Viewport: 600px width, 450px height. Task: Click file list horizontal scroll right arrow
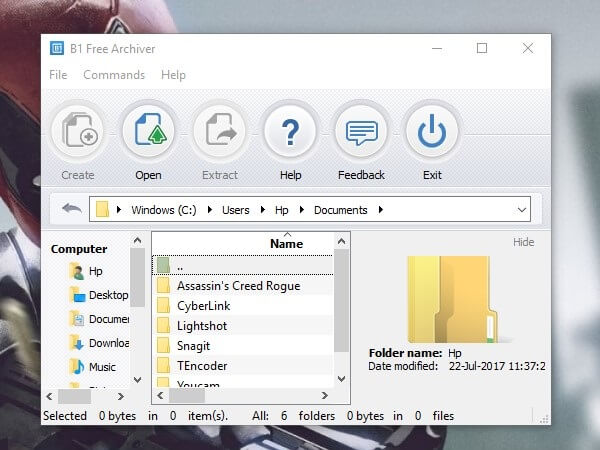pyautogui.click(x=325, y=395)
